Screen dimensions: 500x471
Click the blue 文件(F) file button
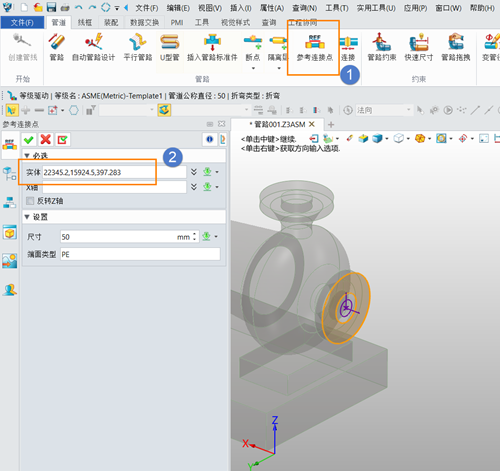point(22,22)
